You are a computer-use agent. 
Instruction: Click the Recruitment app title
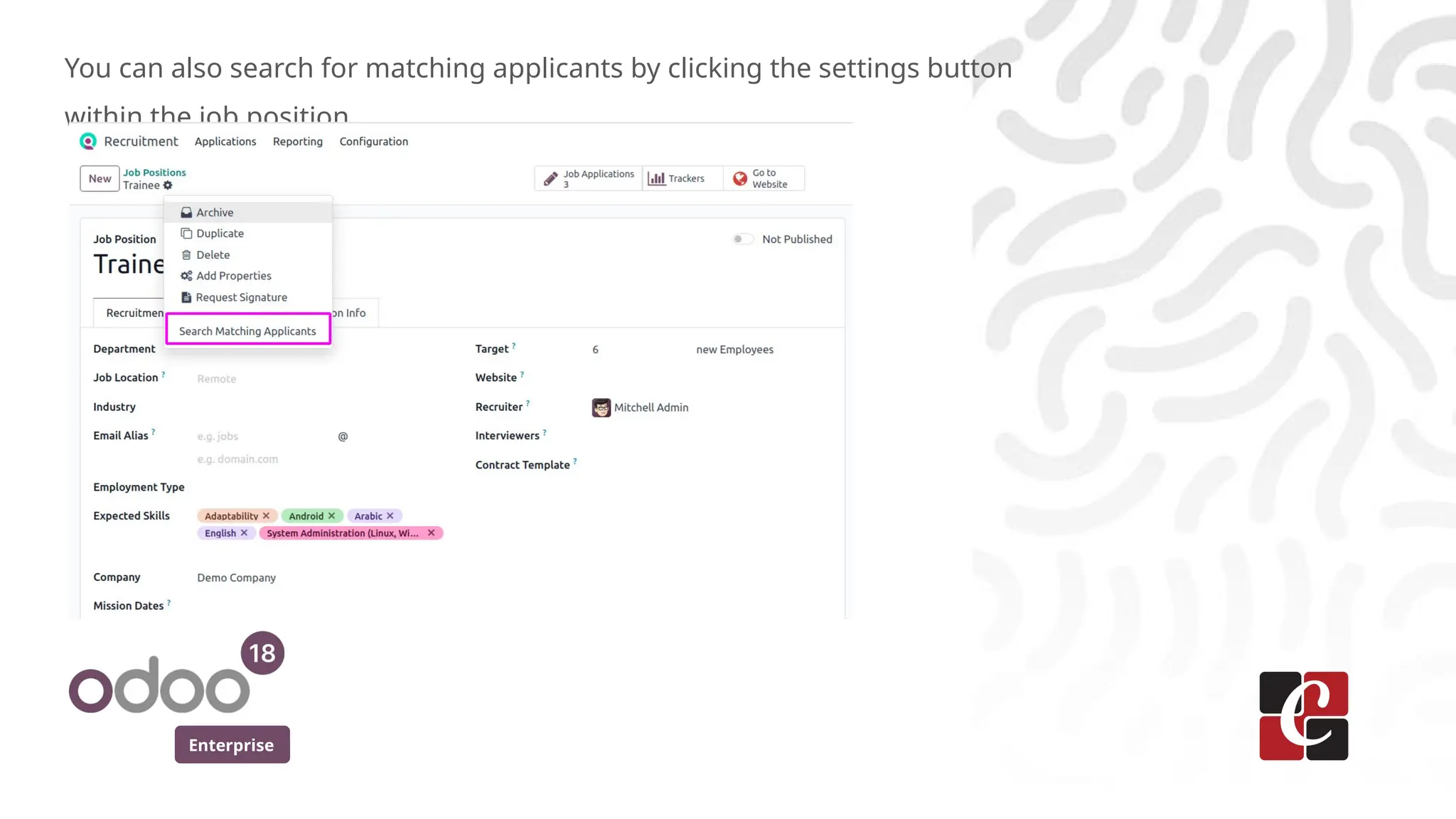pyautogui.click(x=141, y=141)
